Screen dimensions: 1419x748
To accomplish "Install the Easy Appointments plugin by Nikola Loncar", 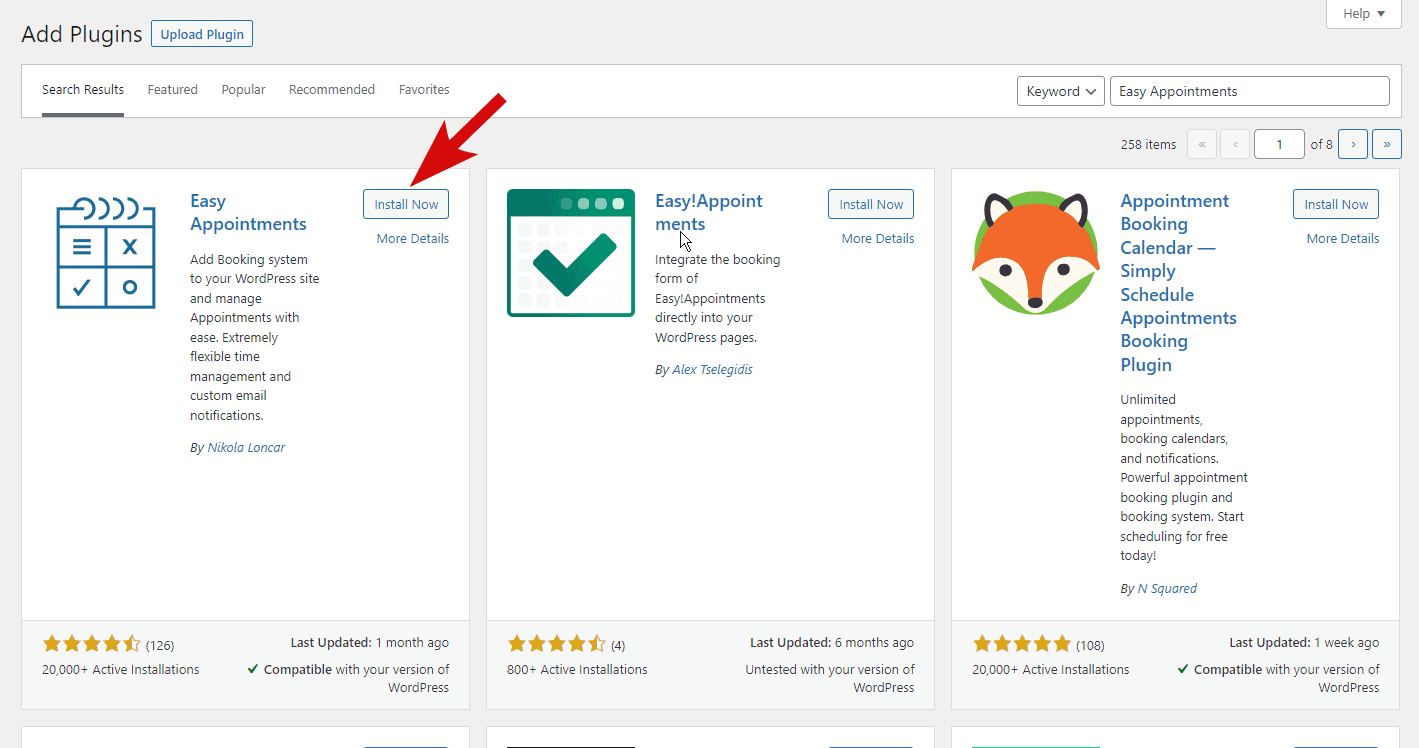I will 406,204.
